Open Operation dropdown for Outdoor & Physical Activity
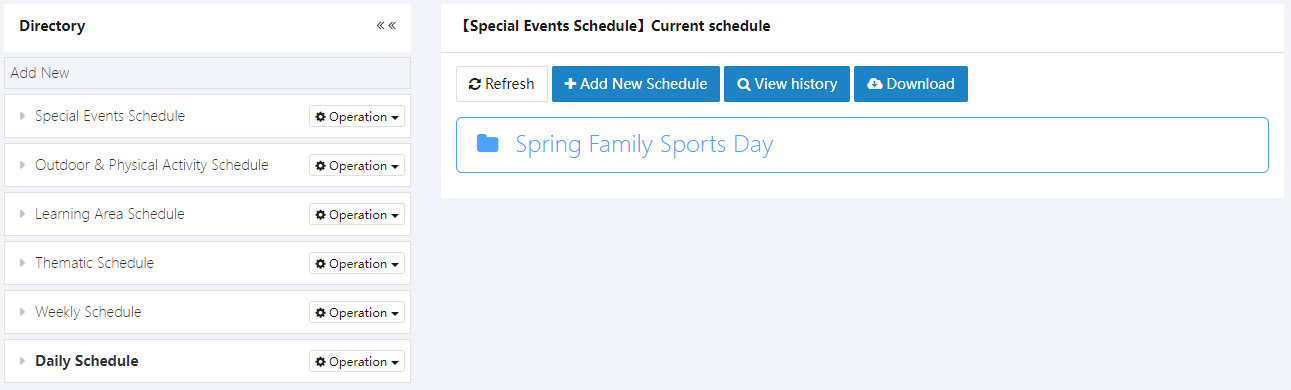 [357, 166]
